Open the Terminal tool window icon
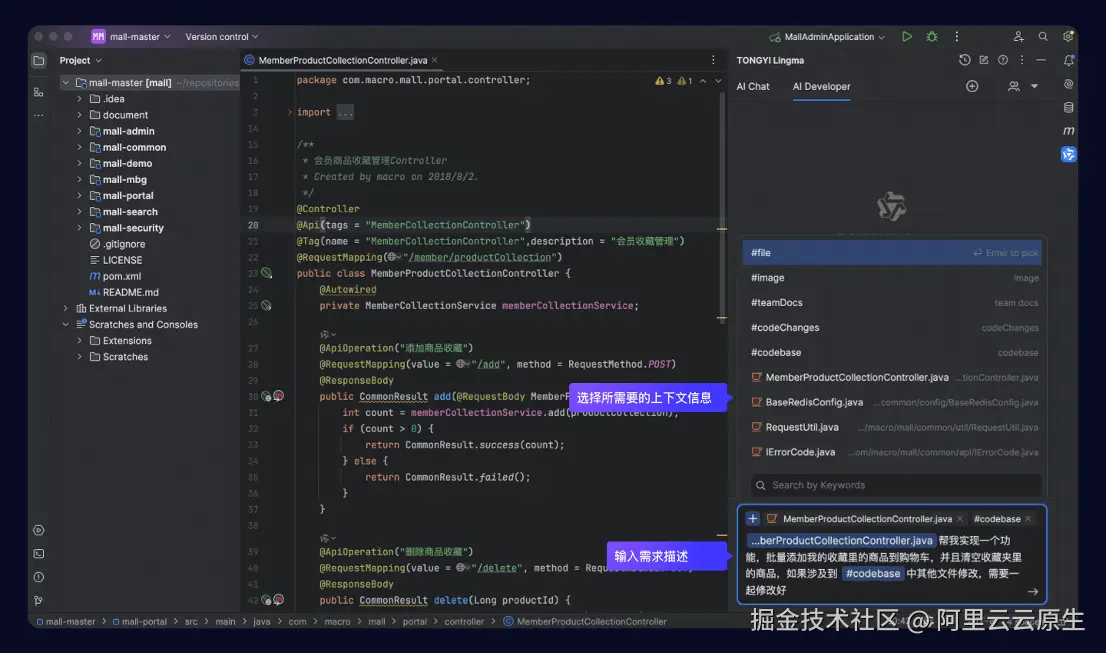The width and height of the screenshot is (1106, 654). 39,554
